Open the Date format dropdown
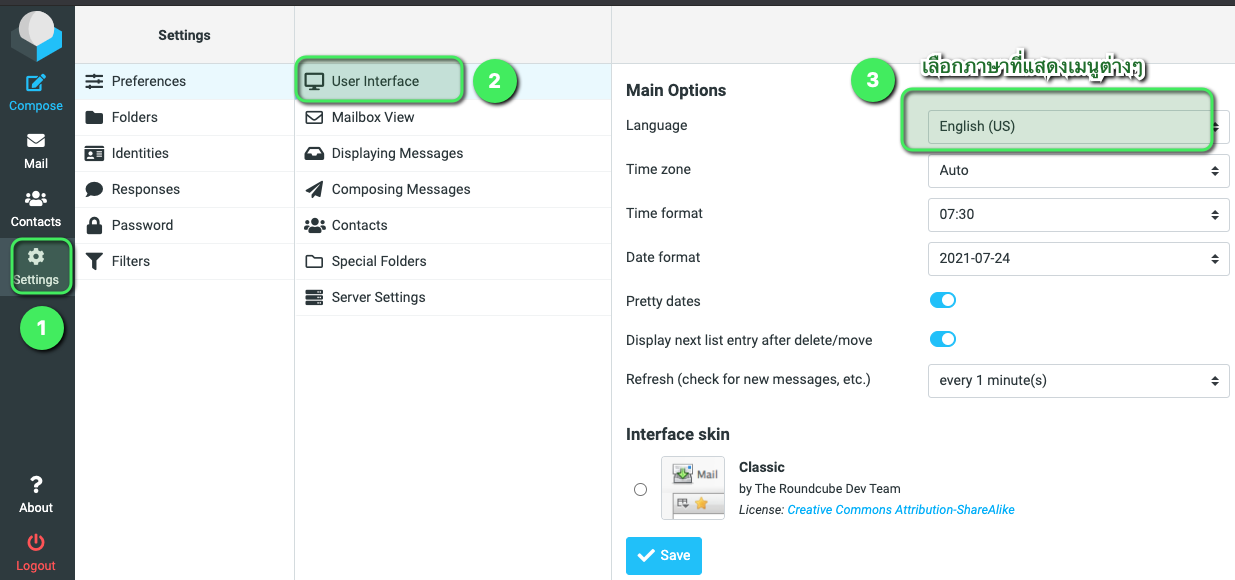This screenshot has width=1235, height=580. [1078, 258]
